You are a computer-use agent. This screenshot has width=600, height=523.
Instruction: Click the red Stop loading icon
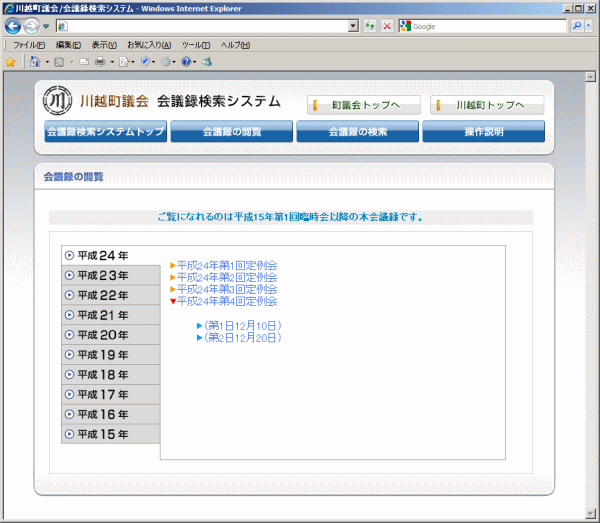(387, 26)
